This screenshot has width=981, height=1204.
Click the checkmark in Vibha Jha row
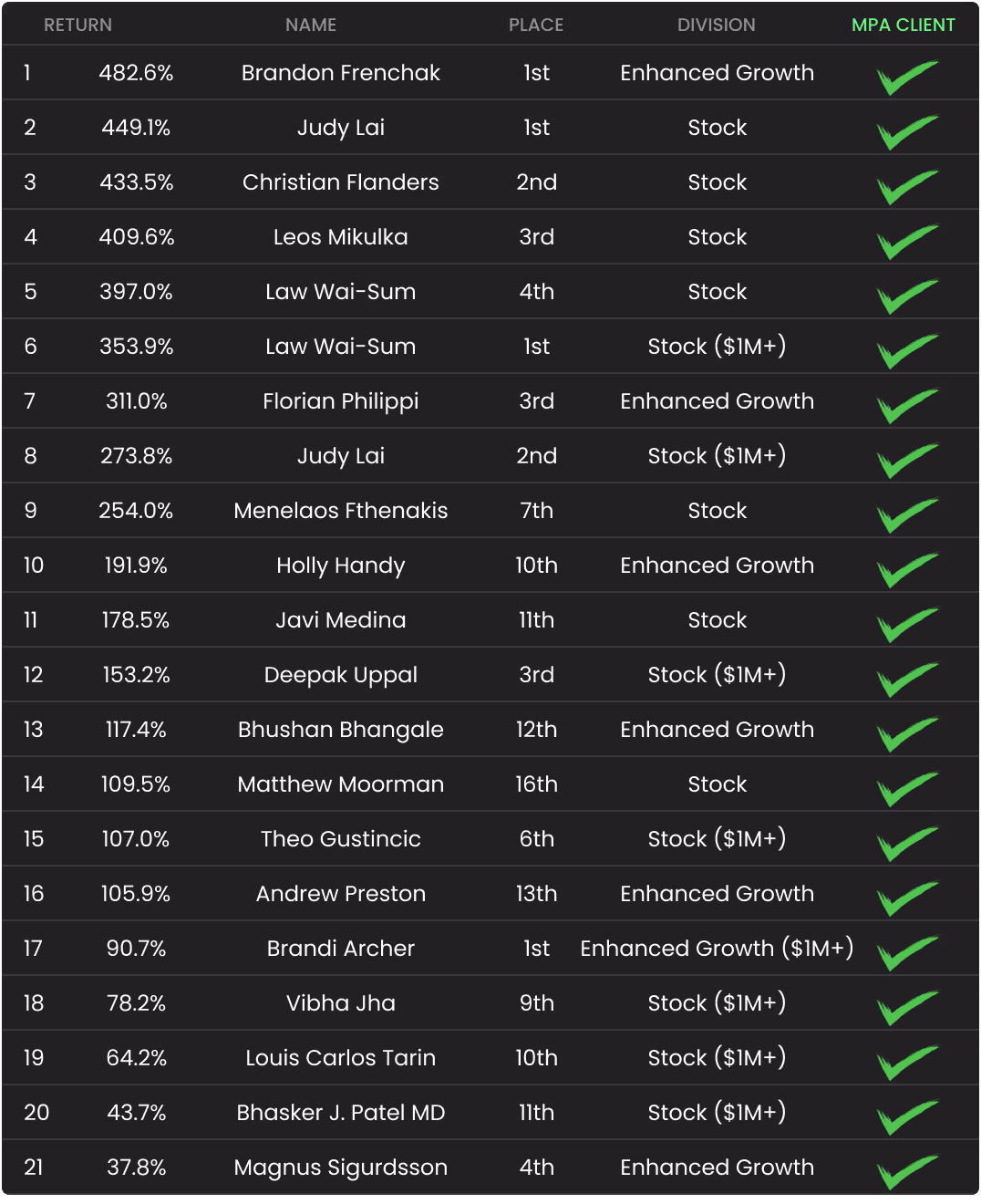pos(906,1008)
